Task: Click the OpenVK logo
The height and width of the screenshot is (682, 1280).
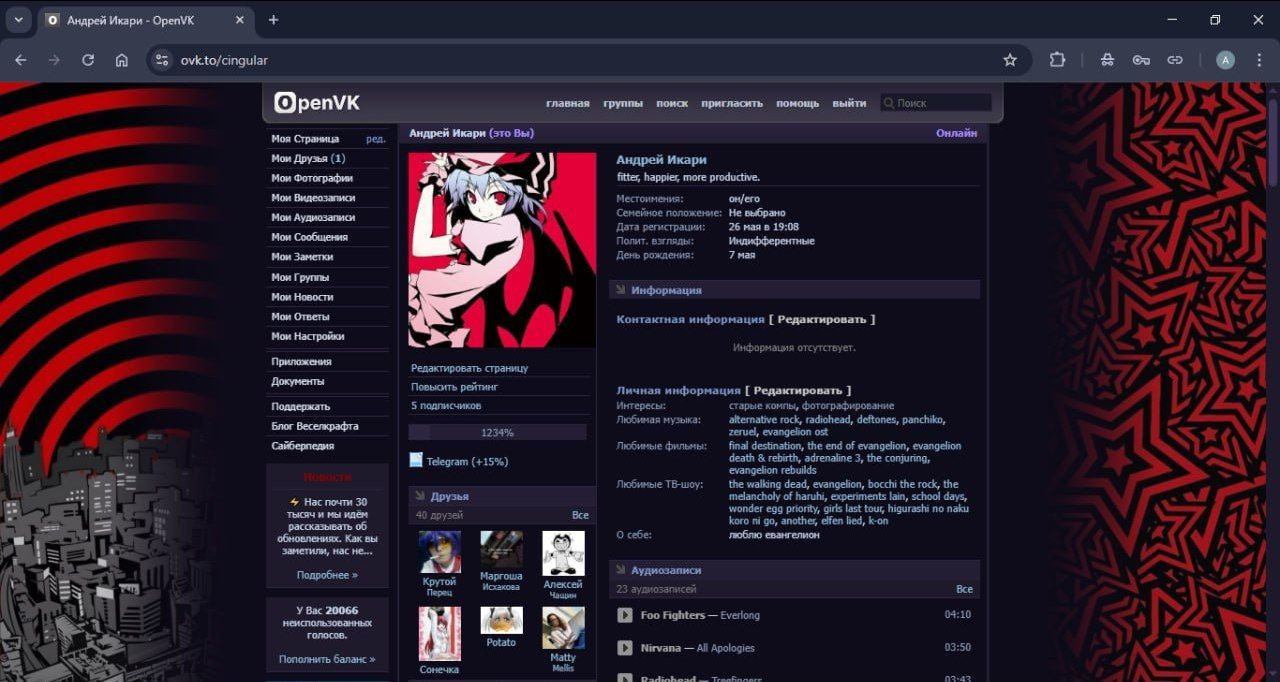Action: tap(318, 103)
